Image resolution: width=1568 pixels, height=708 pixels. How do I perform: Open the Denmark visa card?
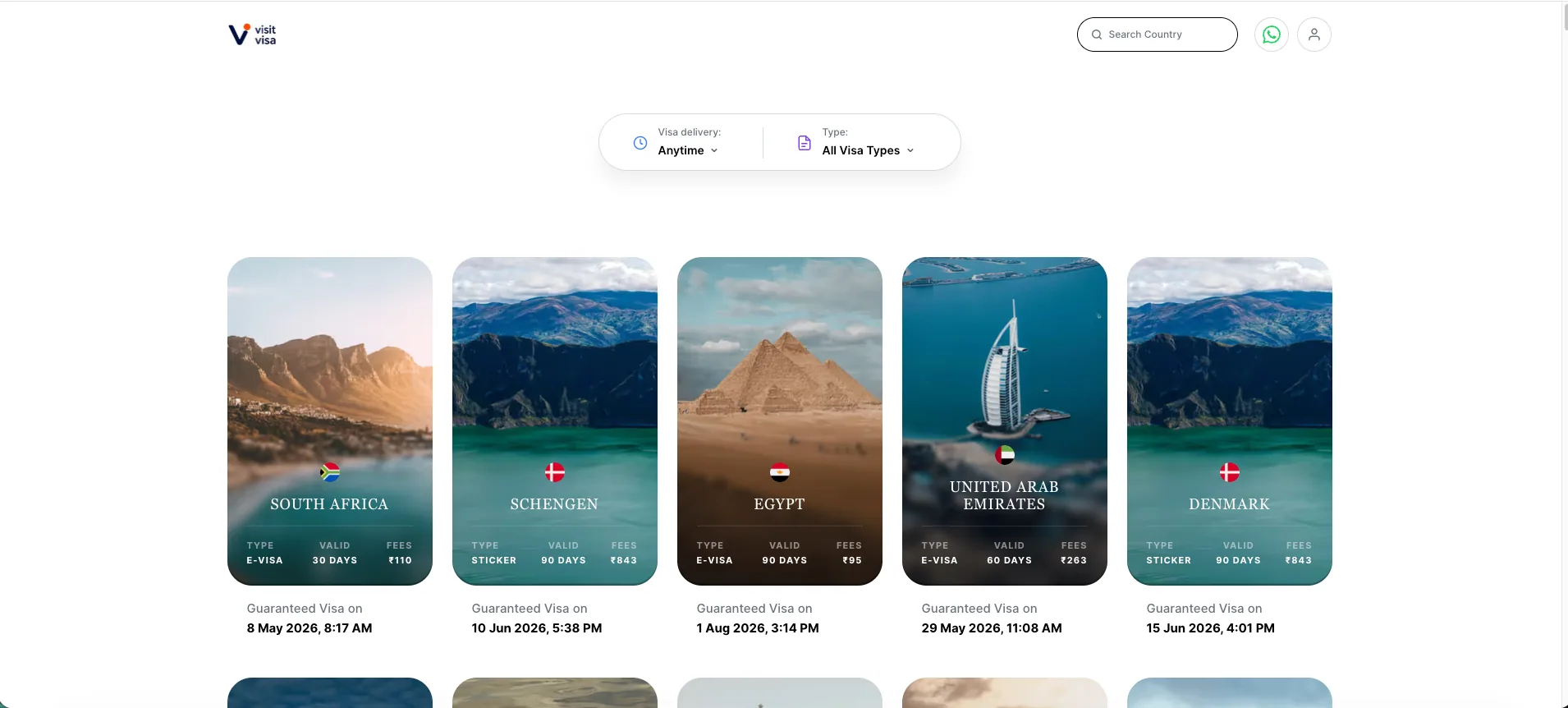click(1229, 421)
